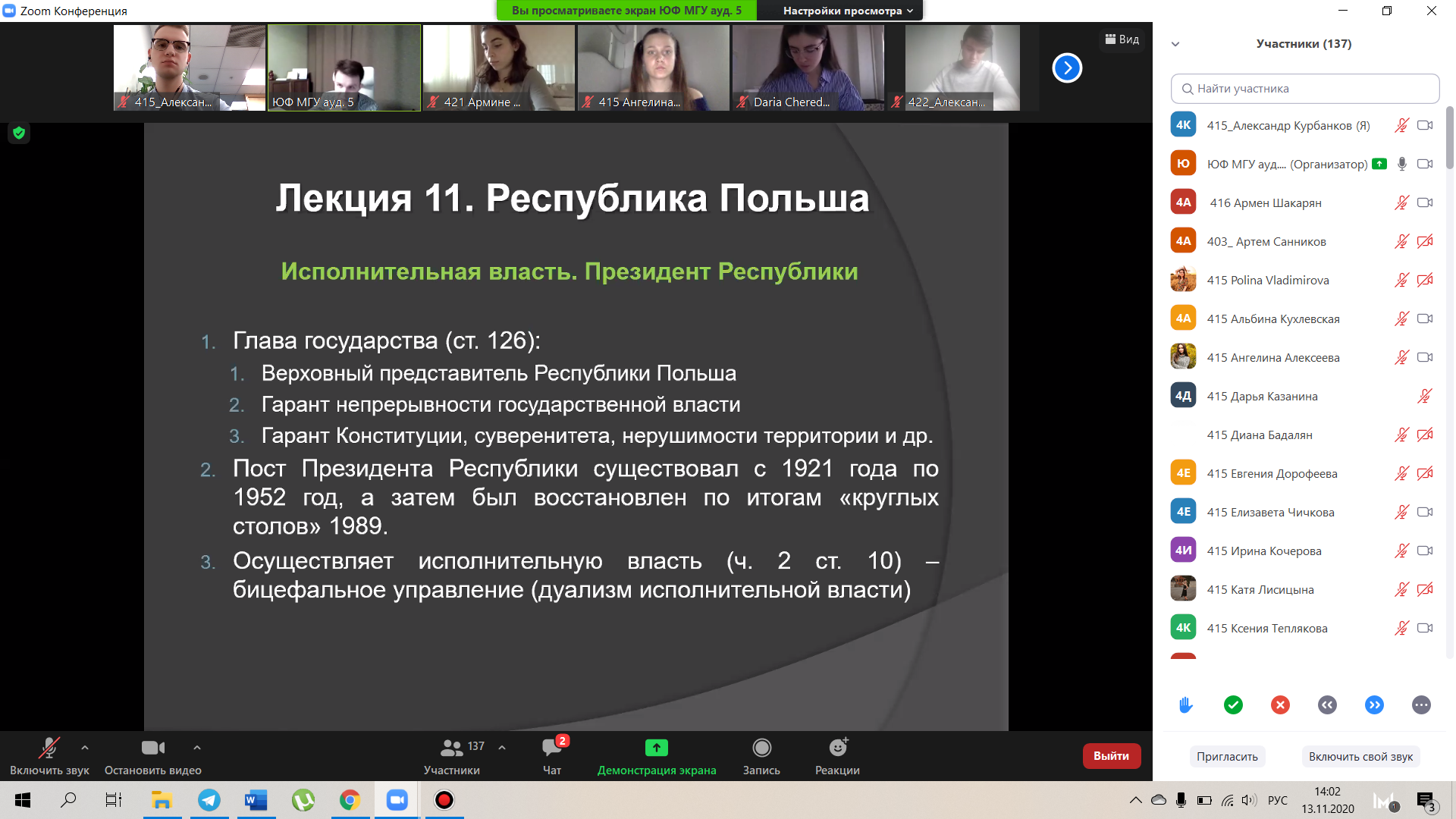The image size is (1456, 819).
Task: Click the Запись record button
Action: click(761, 756)
